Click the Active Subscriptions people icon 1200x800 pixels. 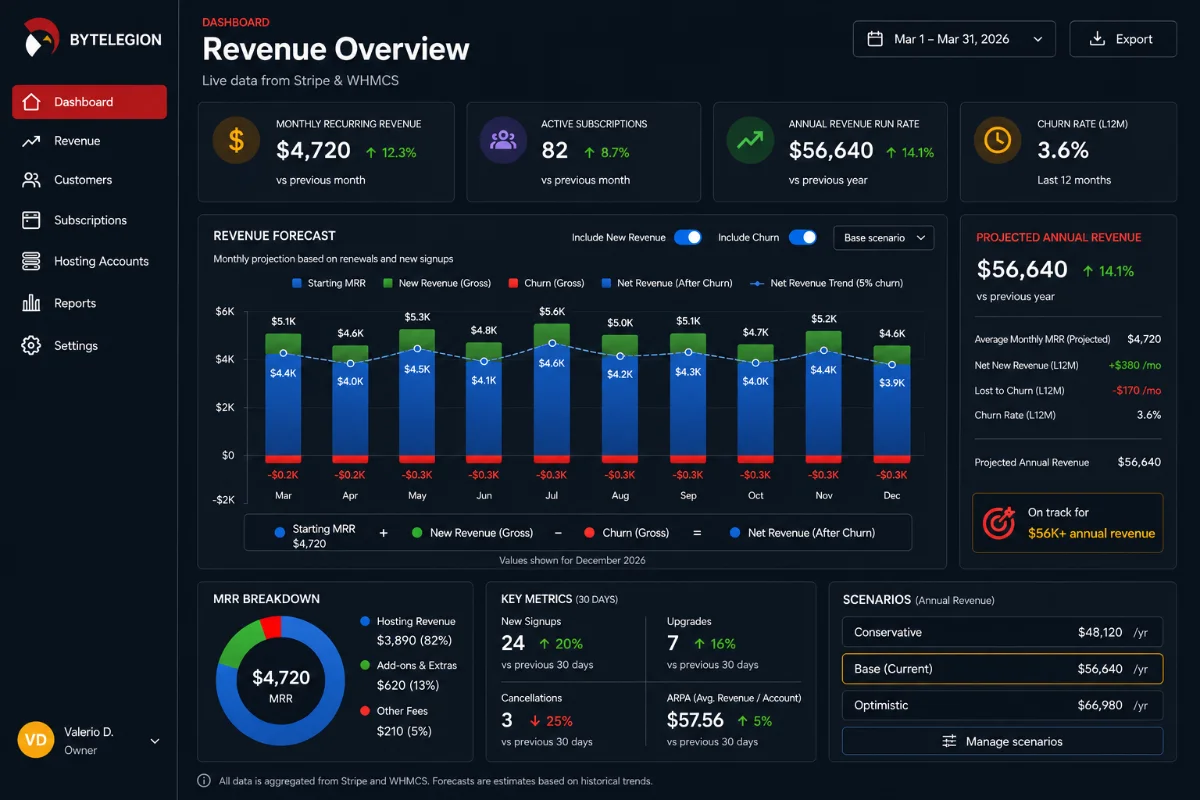tap(503, 140)
